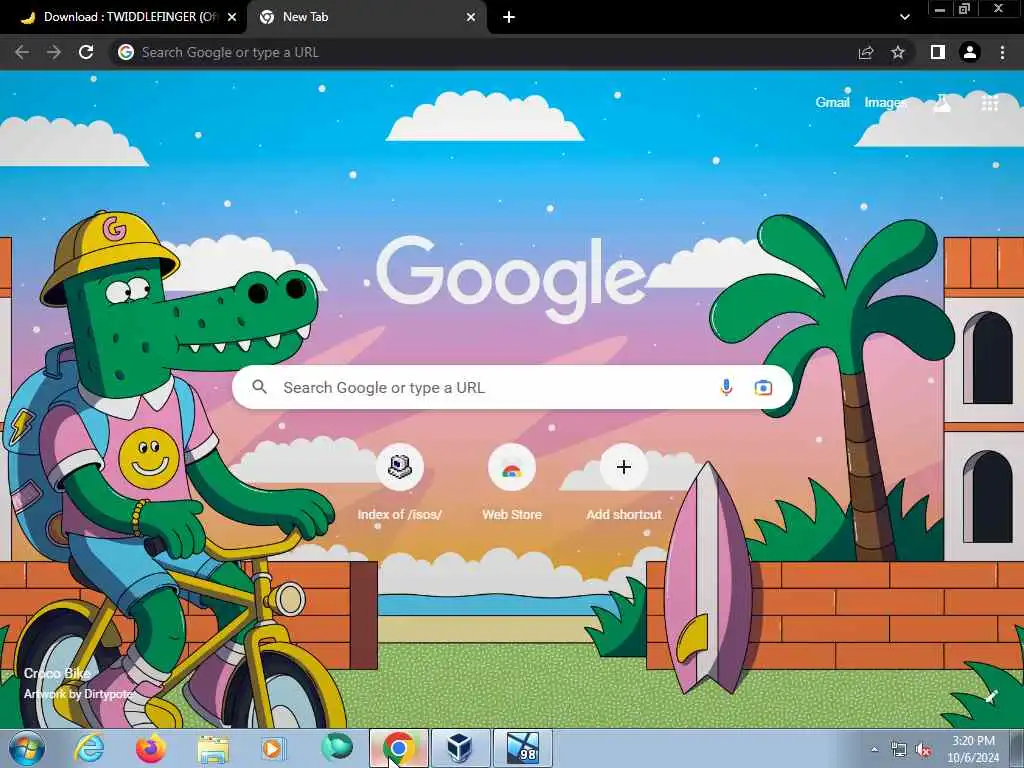
Task: Open the Web Store shortcut
Action: (512, 483)
